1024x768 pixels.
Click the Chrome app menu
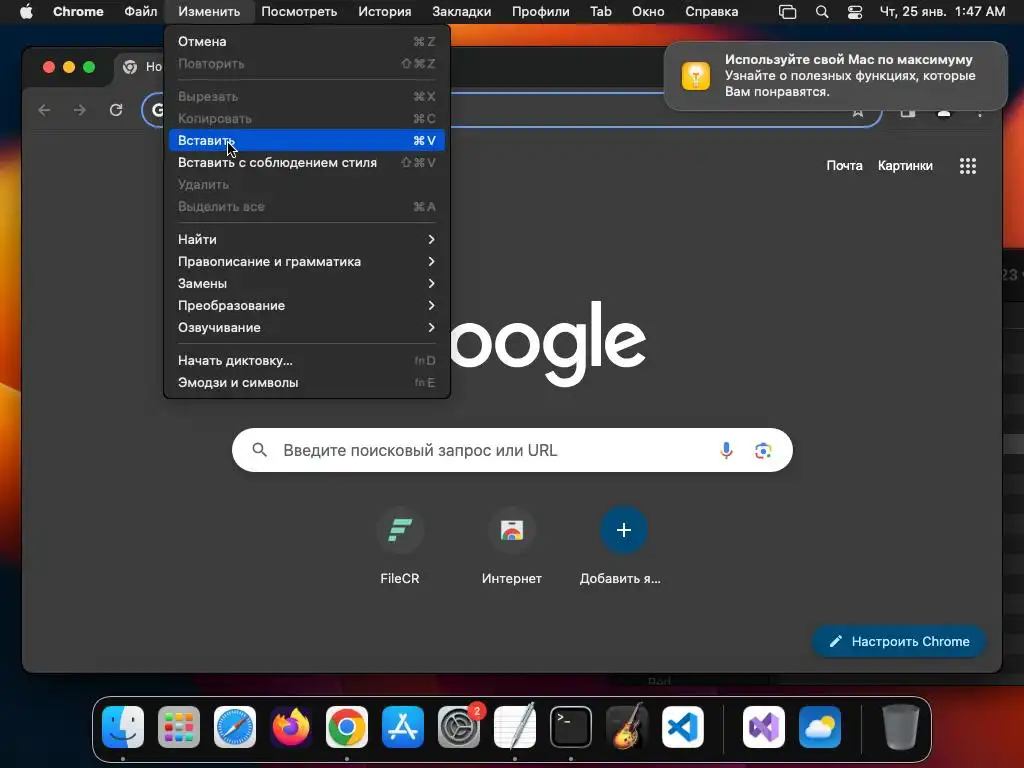[x=78, y=12]
